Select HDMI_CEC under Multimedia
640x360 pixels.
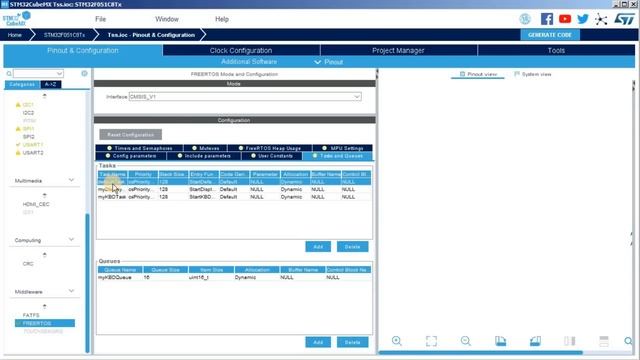point(36,204)
